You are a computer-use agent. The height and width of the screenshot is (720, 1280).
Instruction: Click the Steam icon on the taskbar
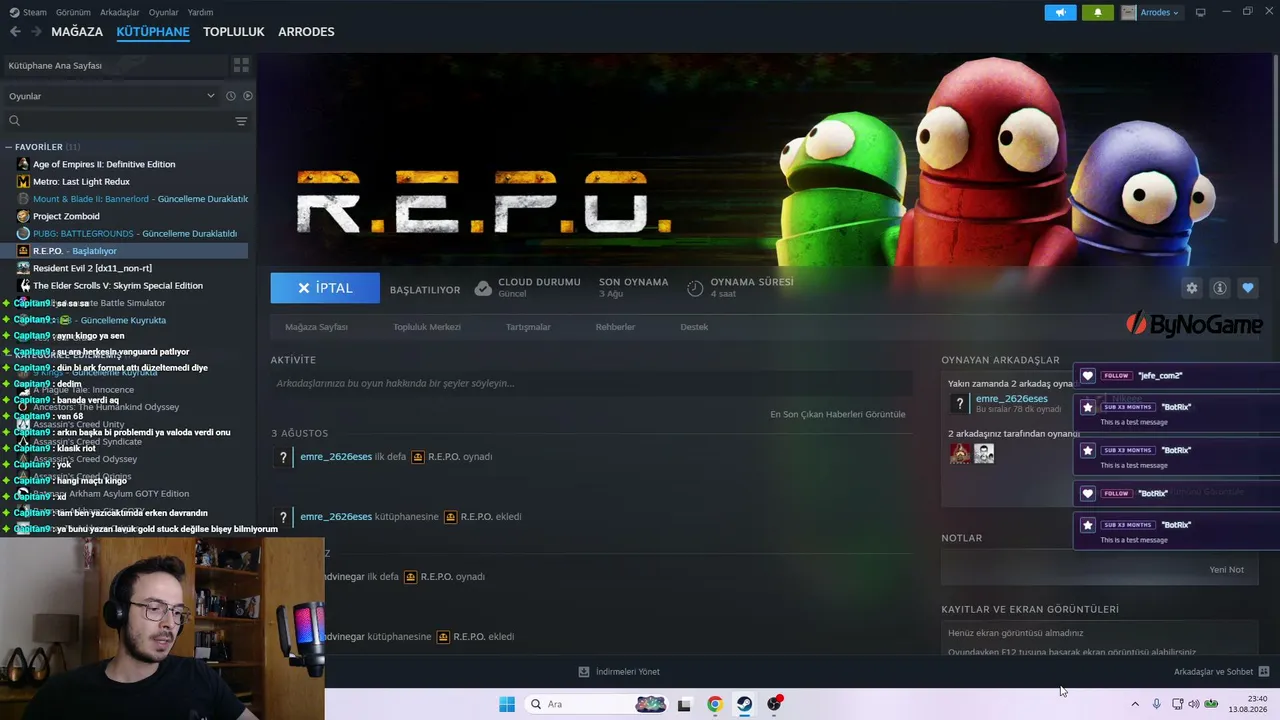745,704
